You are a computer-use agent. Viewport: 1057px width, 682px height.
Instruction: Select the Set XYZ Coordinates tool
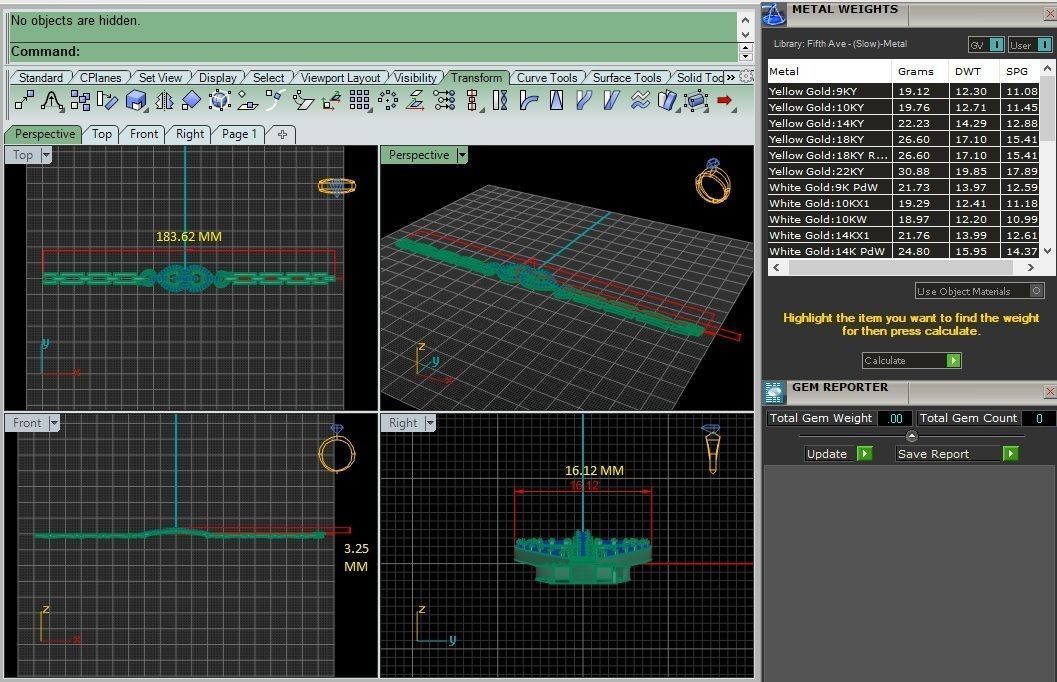pos(444,100)
